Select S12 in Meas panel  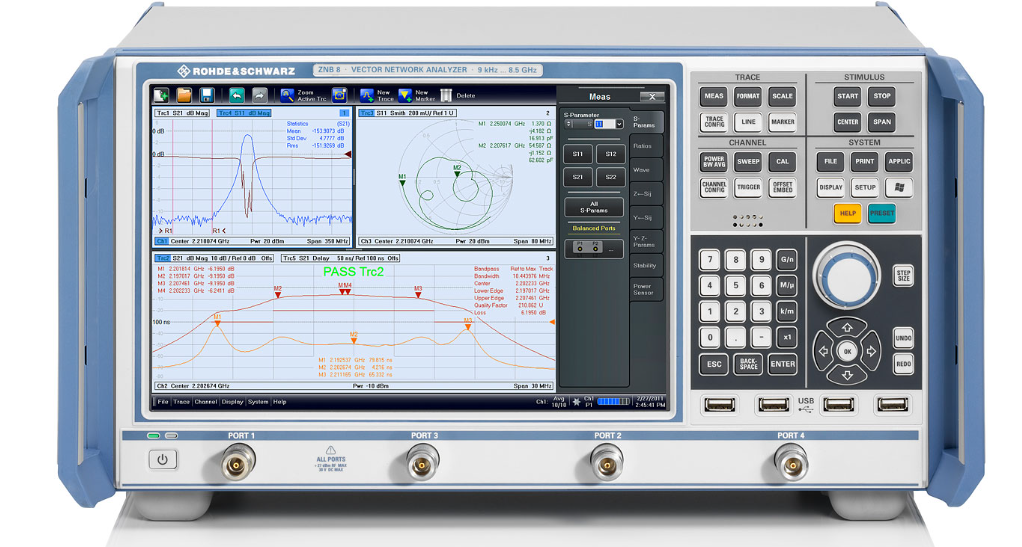coord(611,155)
